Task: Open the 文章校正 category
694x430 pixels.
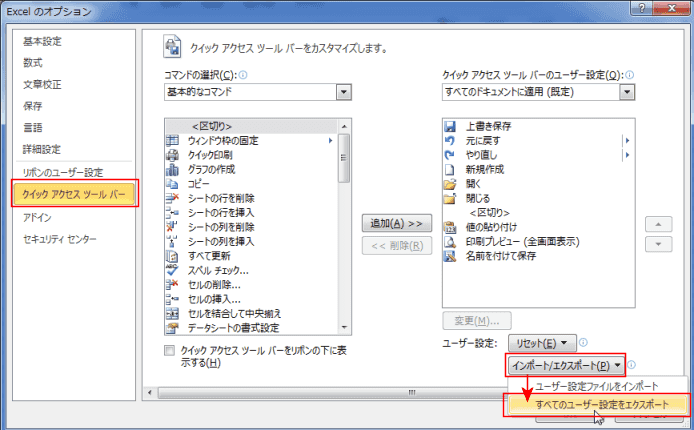Action: pyautogui.click(x=42, y=84)
